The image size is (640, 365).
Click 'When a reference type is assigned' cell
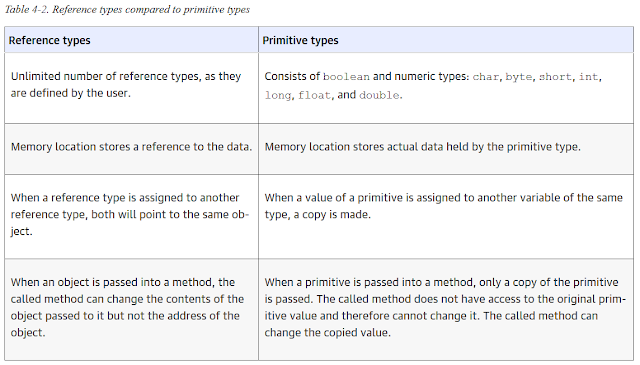click(x=131, y=217)
